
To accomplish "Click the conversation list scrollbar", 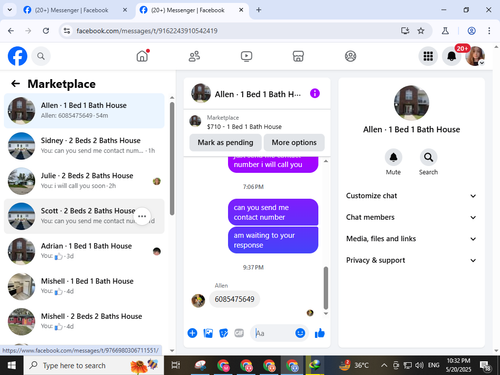I will [x=172, y=158].
